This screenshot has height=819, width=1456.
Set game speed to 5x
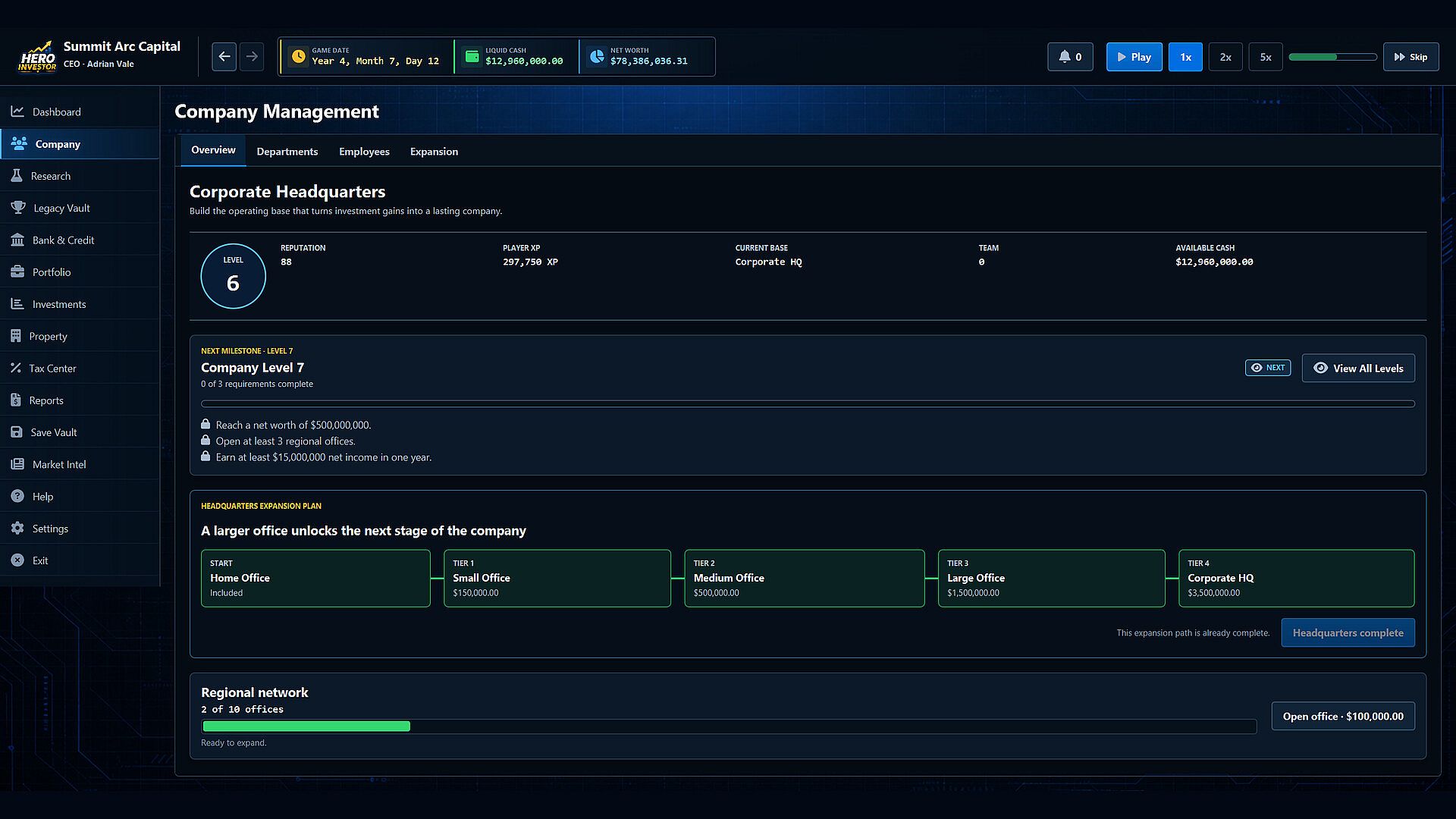click(x=1266, y=57)
